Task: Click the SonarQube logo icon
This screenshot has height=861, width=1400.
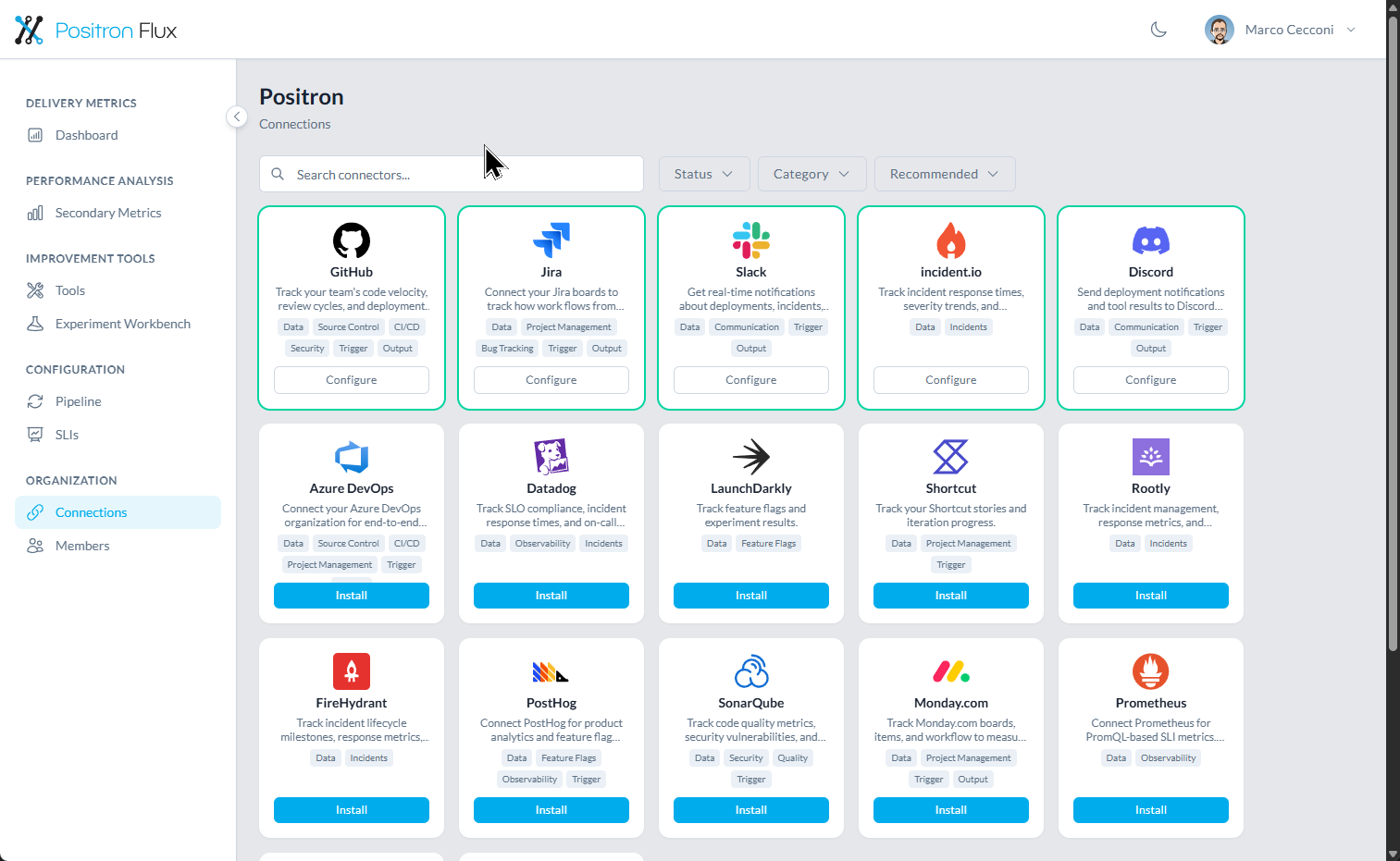Action: coord(751,671)
